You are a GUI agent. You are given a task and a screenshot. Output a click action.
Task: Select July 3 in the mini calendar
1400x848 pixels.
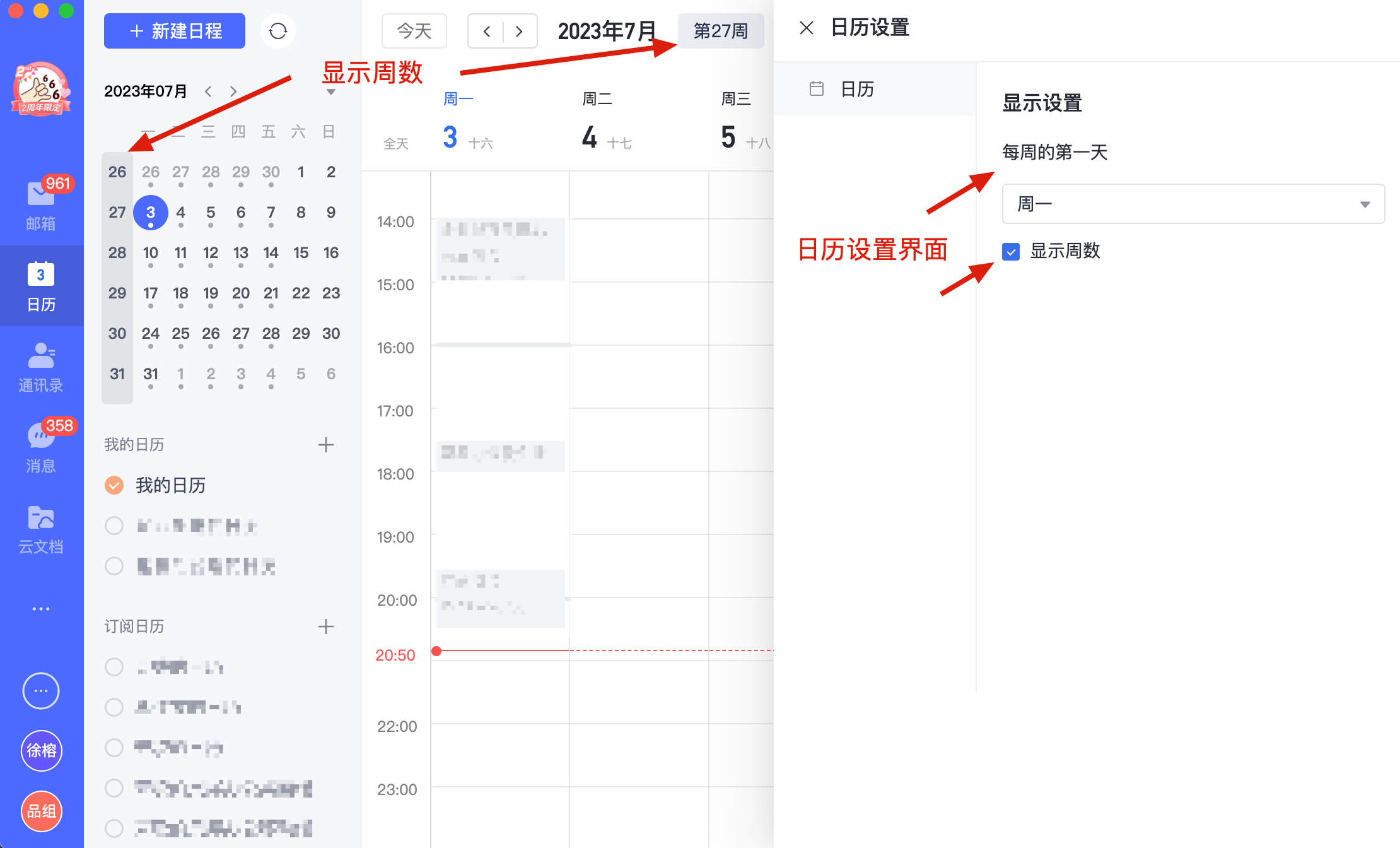(151, 213)
